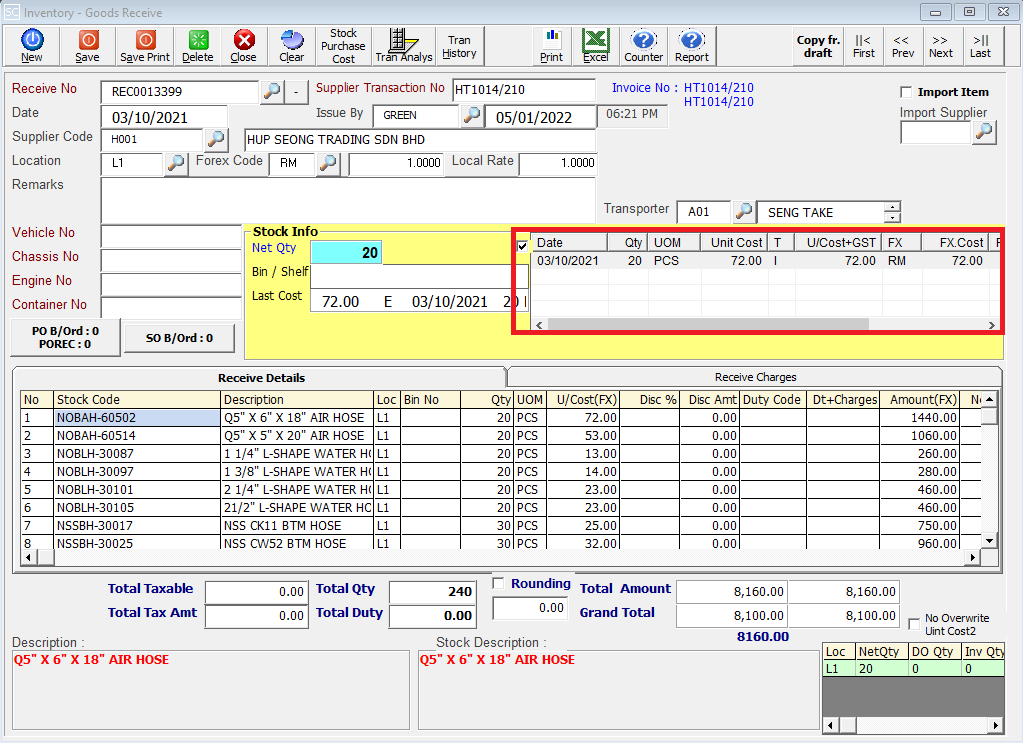Toggle checkbox in stock cost history header
1023x743 pixels.
tap(523, 246)
